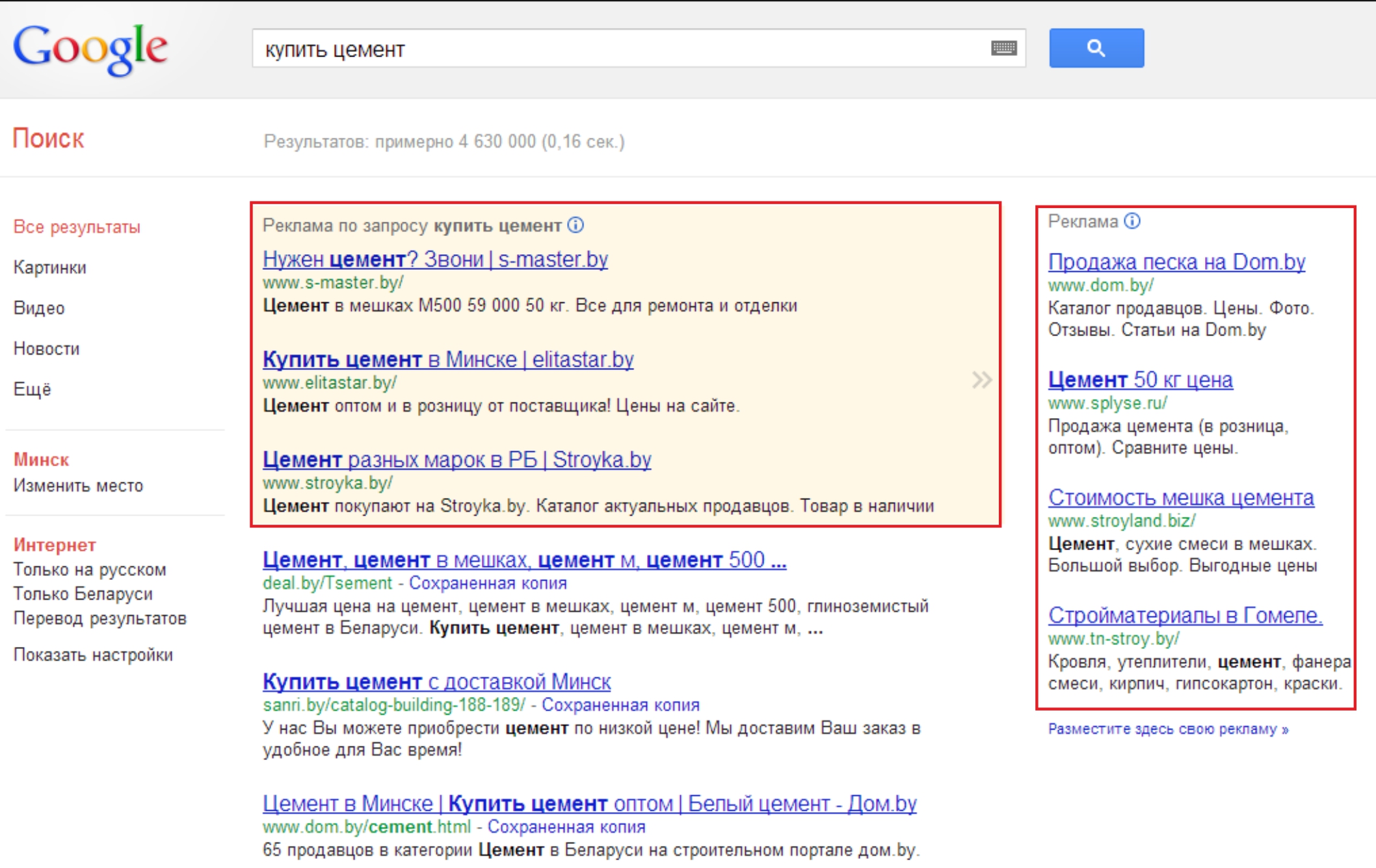
Task: Click www.stroyland.biz/ green URL
Action: pos(1122,521)
